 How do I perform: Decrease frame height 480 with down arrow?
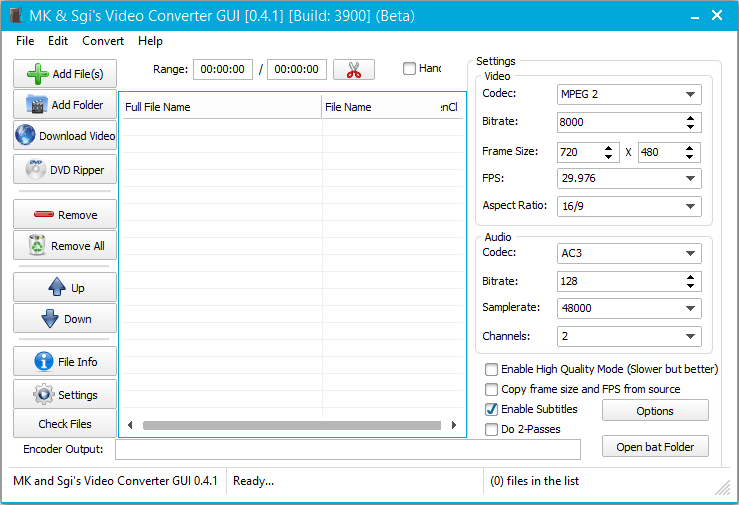tap(690, 156)
